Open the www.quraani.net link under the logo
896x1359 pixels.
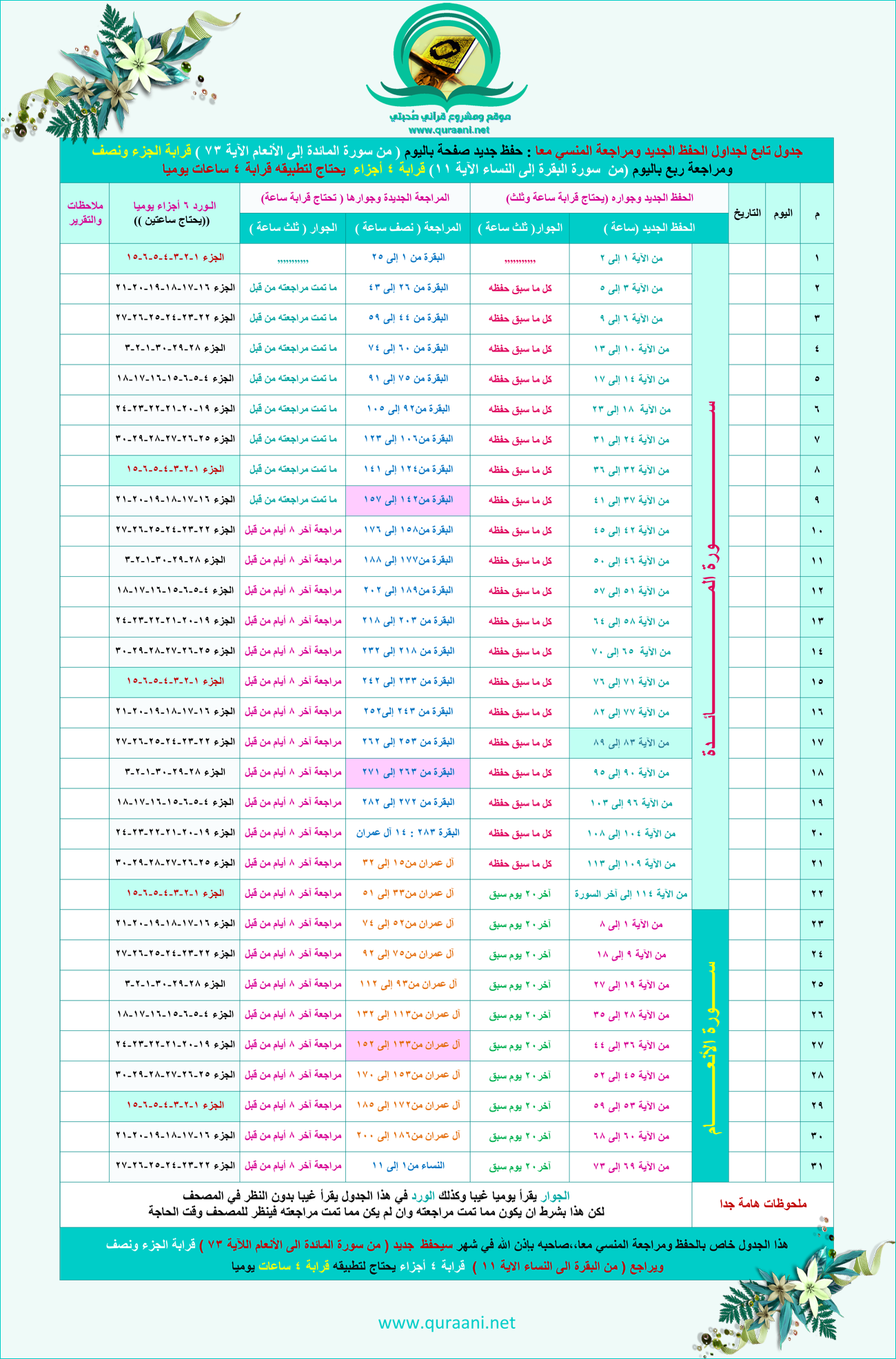pyautogui.click(x=449, y=130)
